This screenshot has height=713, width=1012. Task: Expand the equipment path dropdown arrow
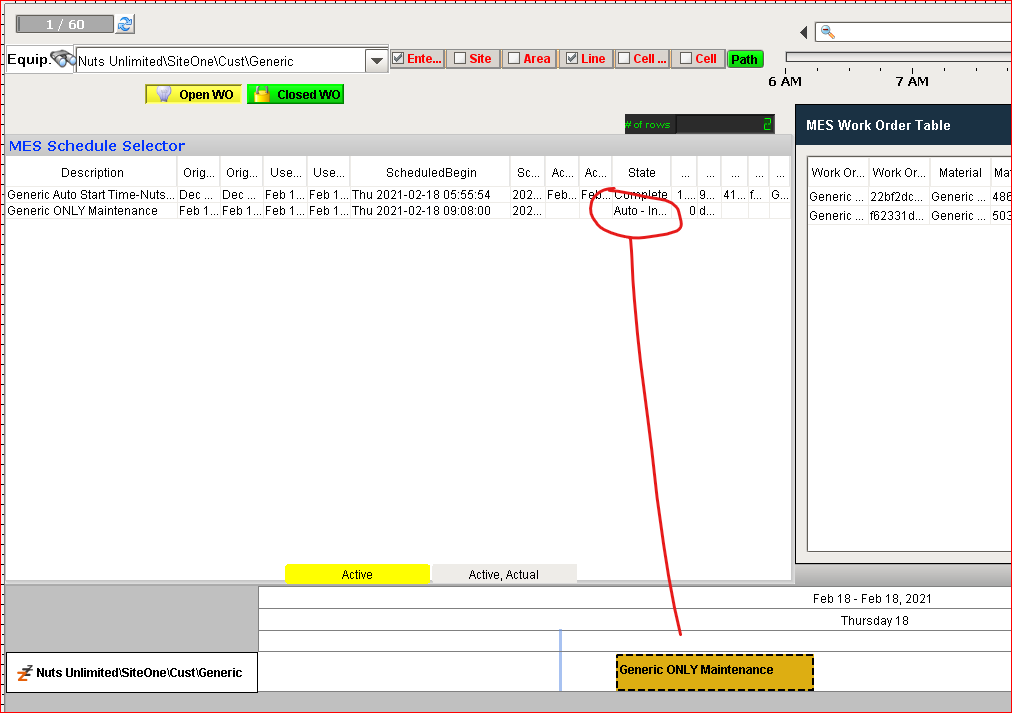(x=376, y=61)
